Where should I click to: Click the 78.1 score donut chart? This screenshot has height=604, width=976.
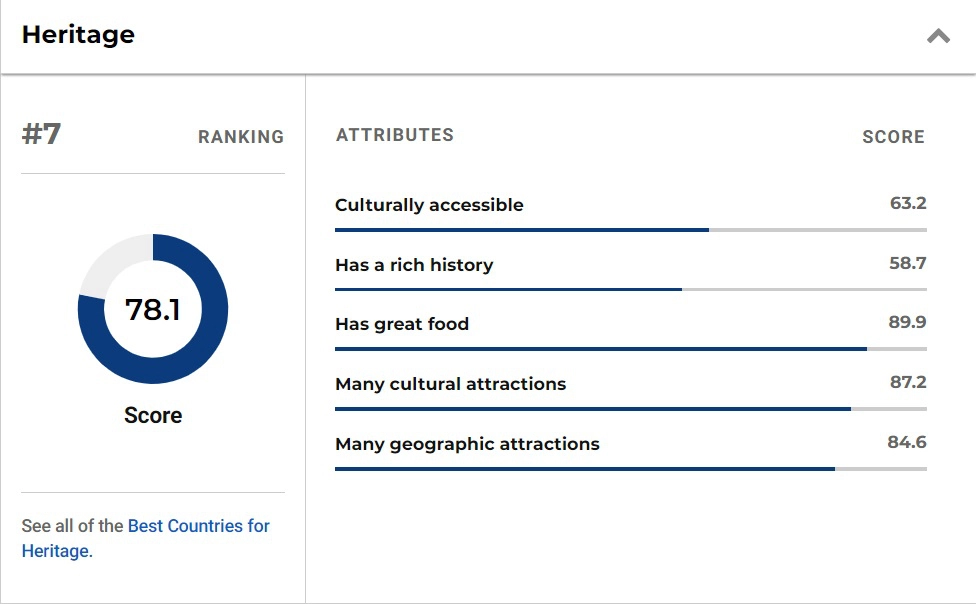(153, 309)
